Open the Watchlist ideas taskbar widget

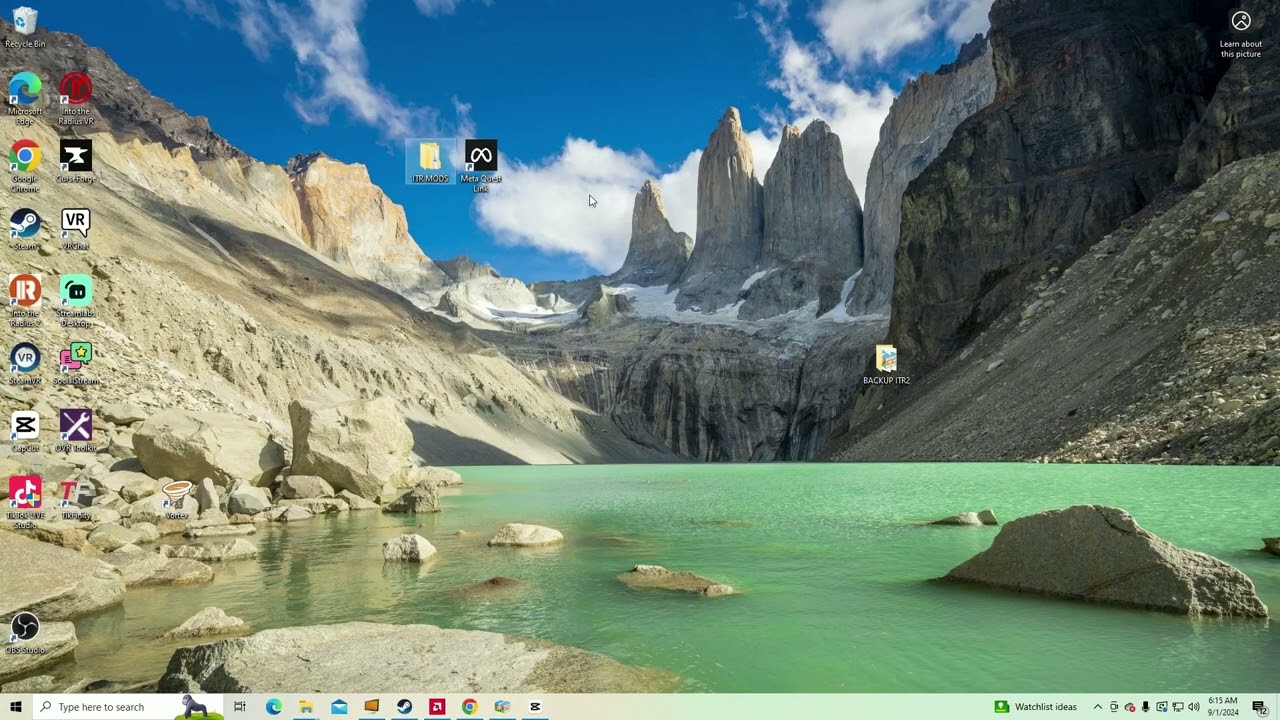point(1036,707)
